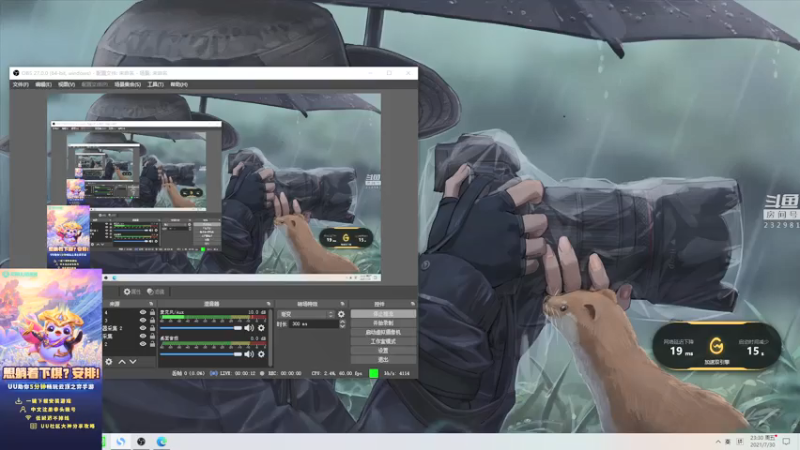Click REC dot indicator in status bar
The width and height of the screenshot is (800, 450).
point(262,373)
